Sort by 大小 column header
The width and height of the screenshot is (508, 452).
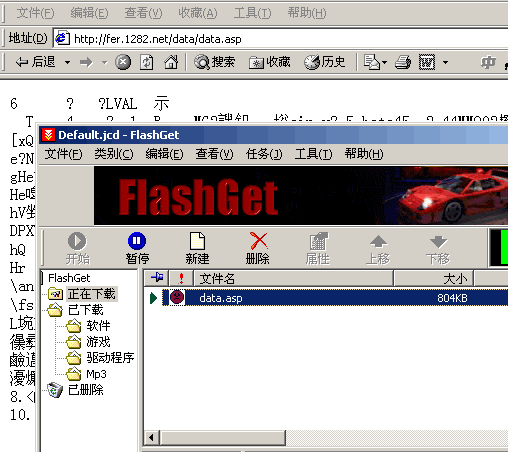tap(433, 278)
